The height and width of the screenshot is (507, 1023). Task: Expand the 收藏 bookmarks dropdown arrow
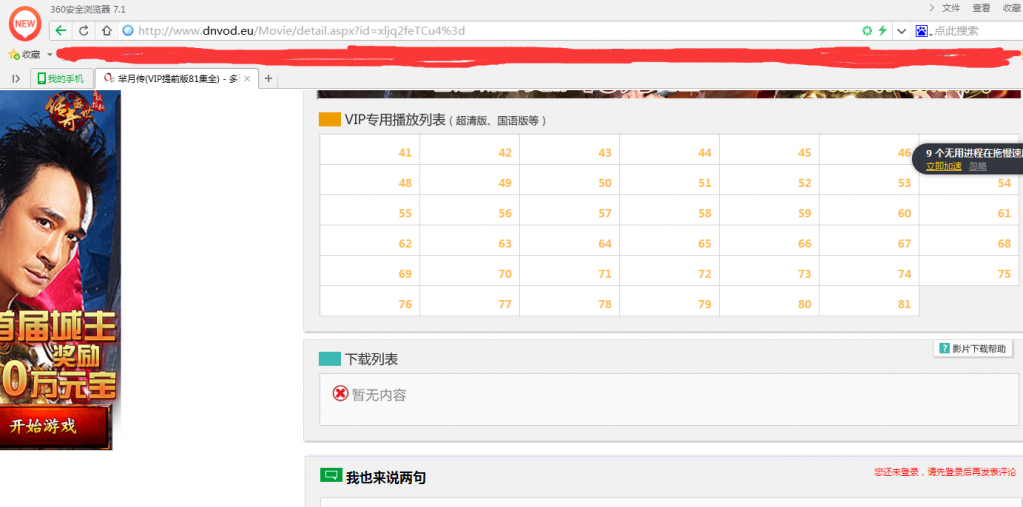[x=50, y=54]
